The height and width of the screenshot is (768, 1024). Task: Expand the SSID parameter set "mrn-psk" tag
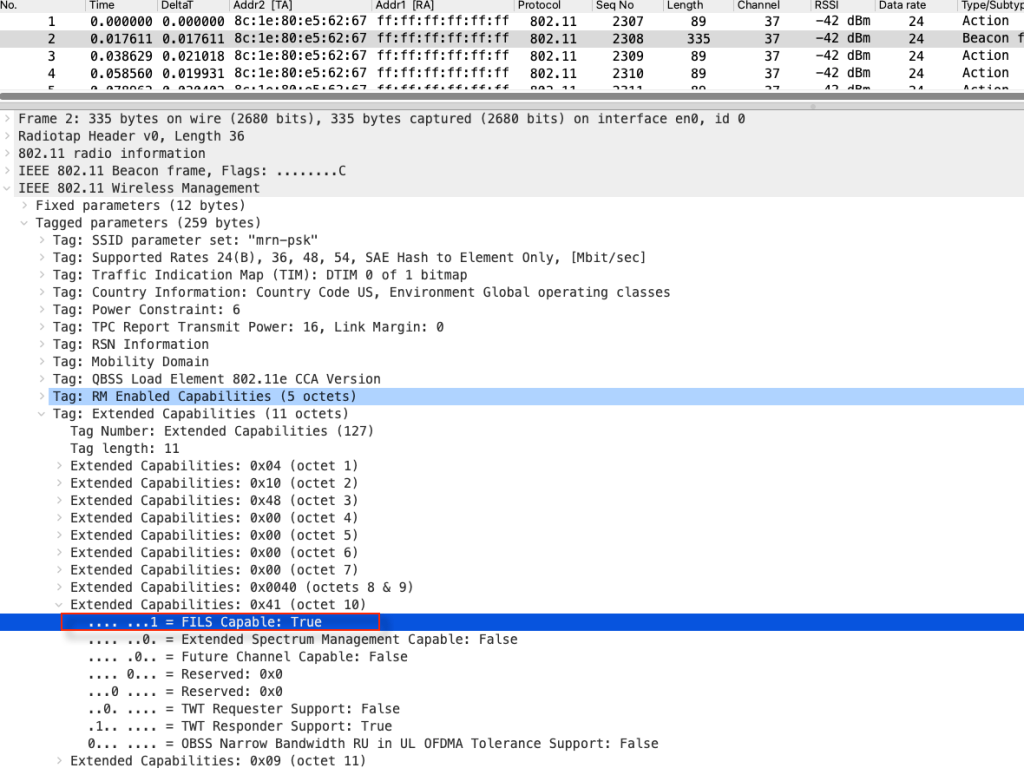(42, 240)
